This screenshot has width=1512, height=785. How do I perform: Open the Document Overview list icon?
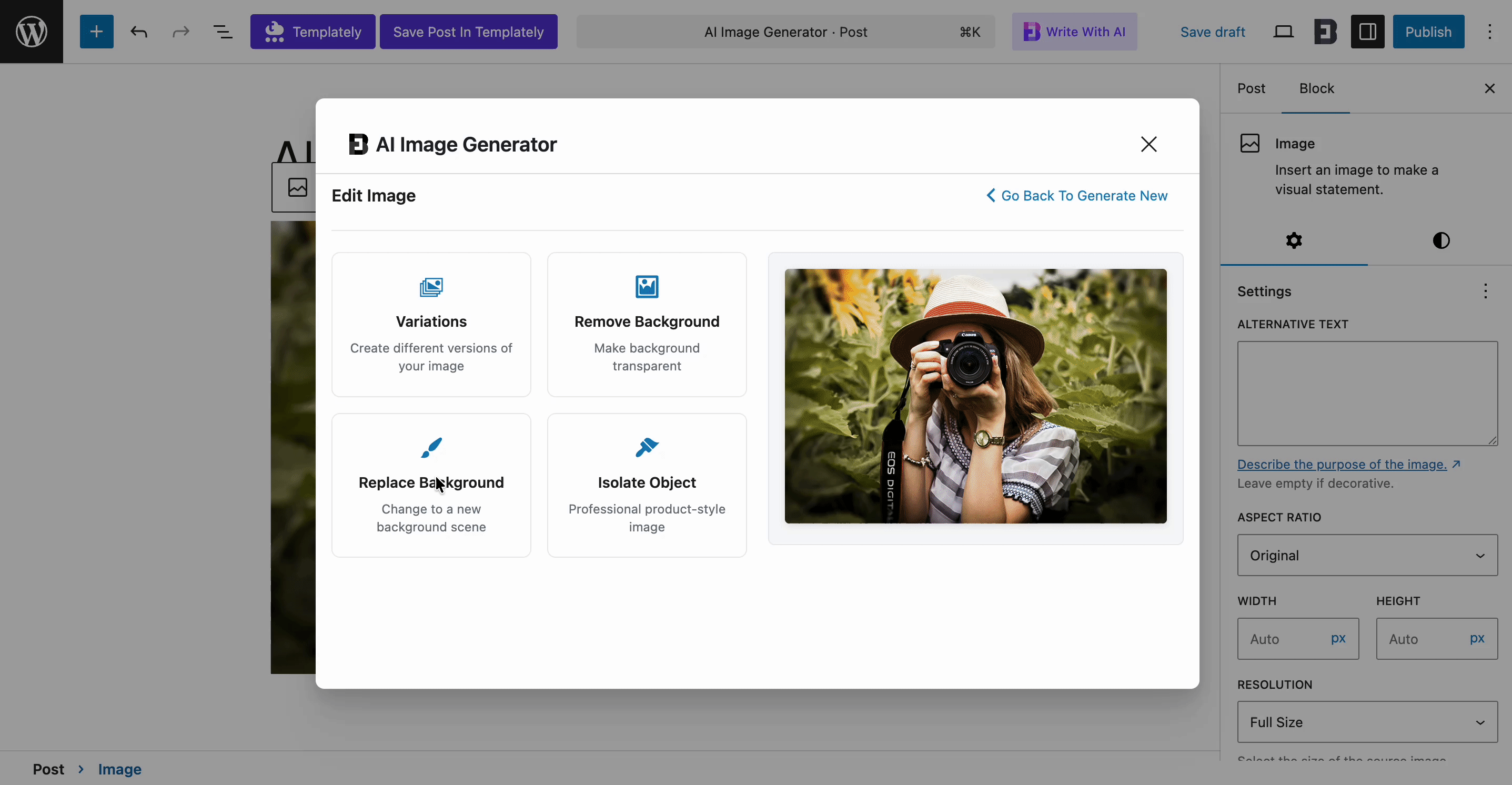point(223,32)
